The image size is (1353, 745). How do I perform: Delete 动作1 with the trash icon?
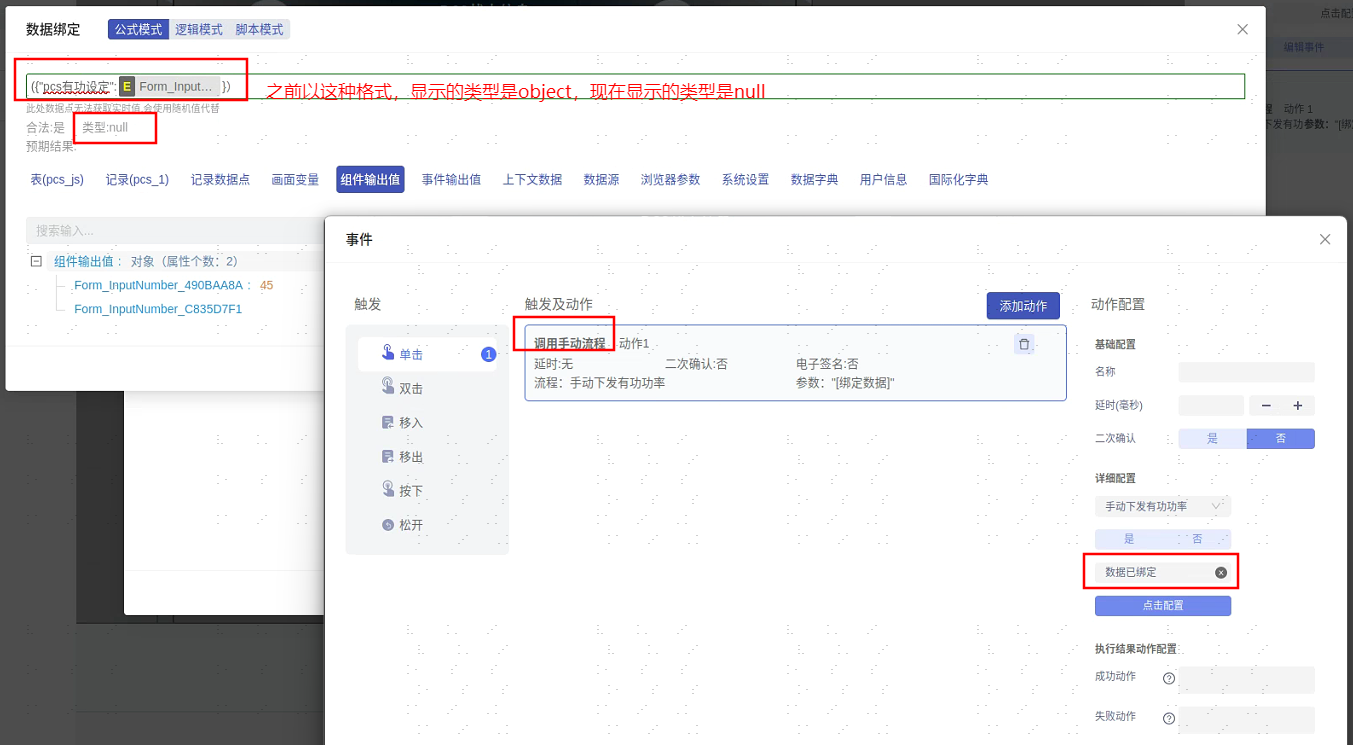point(1024,344)
